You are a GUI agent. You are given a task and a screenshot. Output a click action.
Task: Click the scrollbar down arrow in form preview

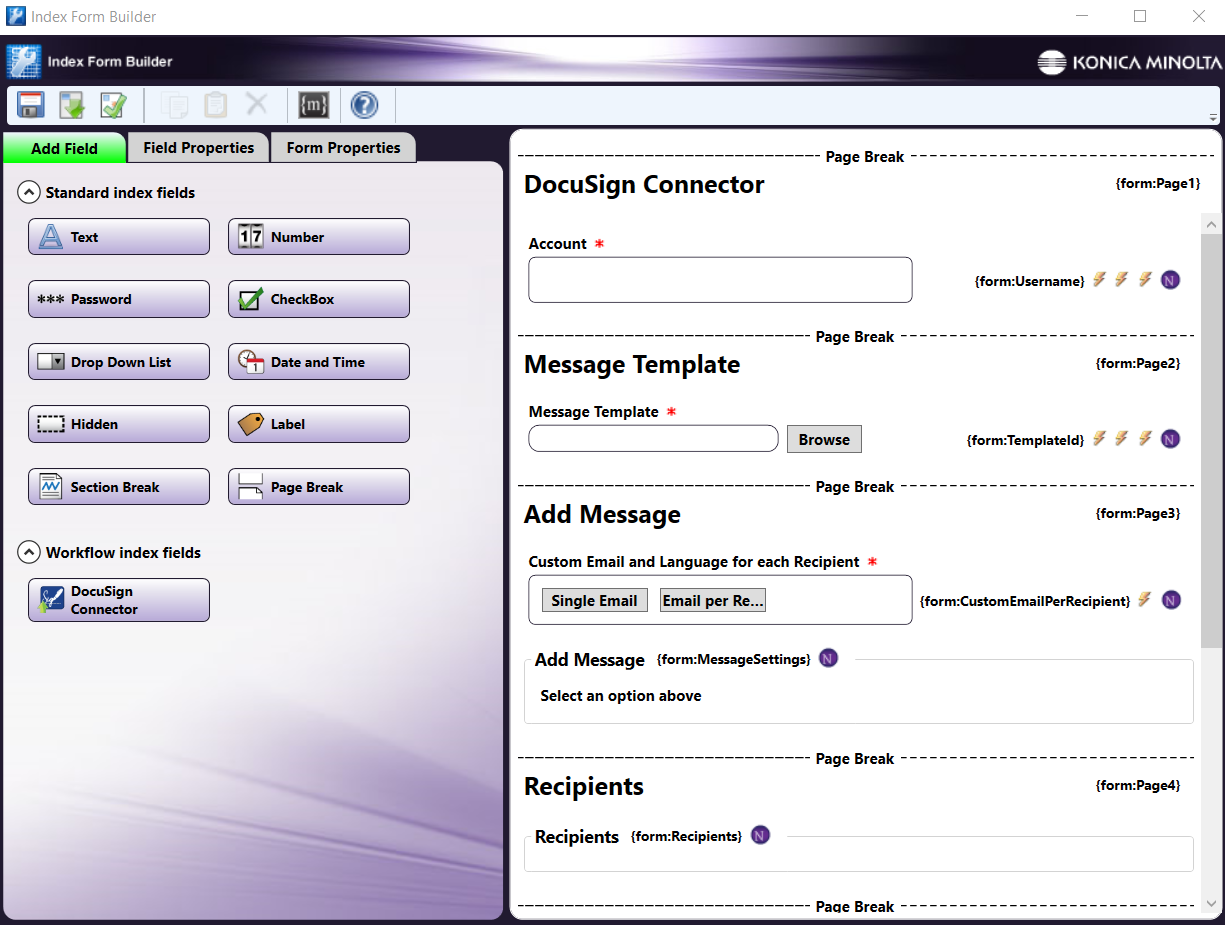tap(1211, 904)
